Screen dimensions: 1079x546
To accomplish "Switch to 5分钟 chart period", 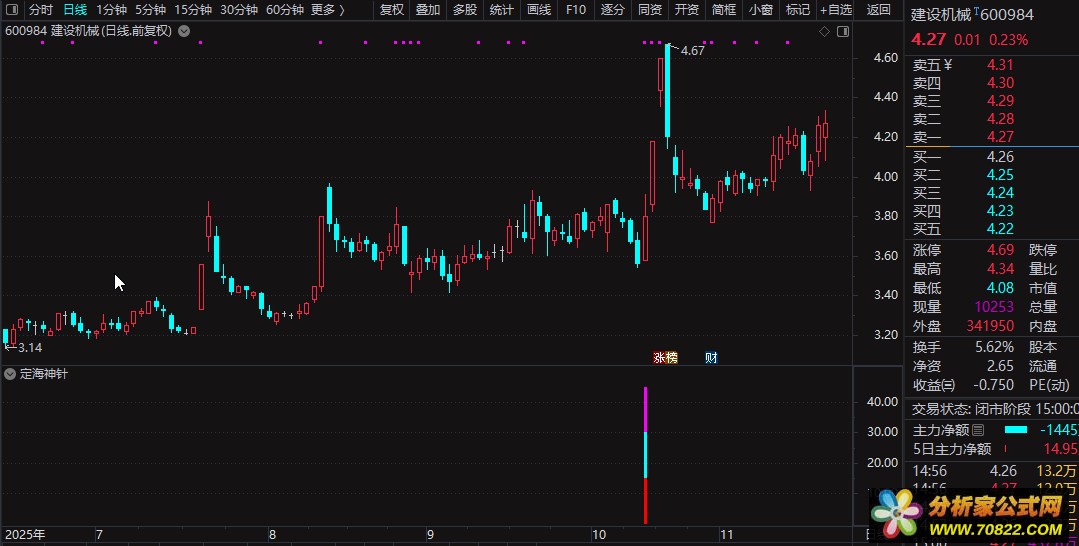I will click(150, 10).
